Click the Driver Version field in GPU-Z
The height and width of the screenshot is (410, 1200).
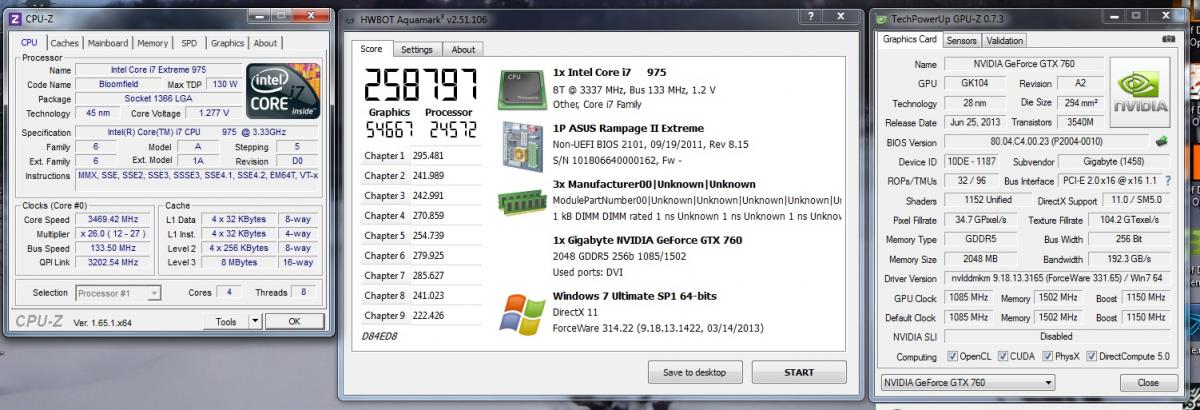click(1058, 279)
